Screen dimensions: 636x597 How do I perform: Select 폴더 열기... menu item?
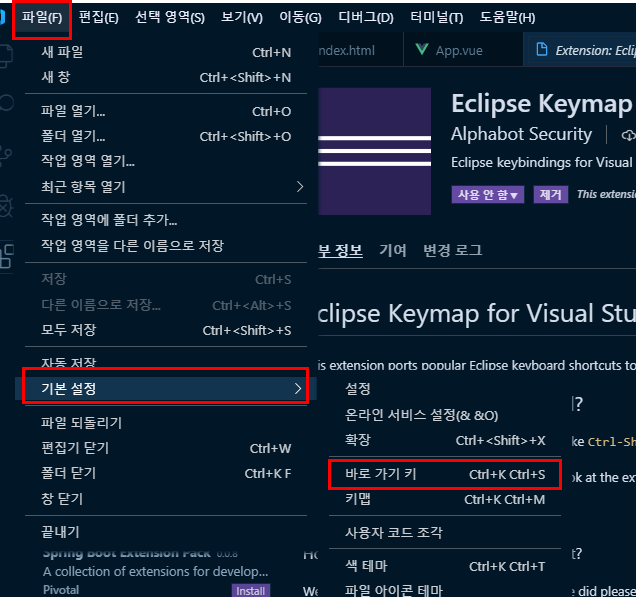coord(166,136)
